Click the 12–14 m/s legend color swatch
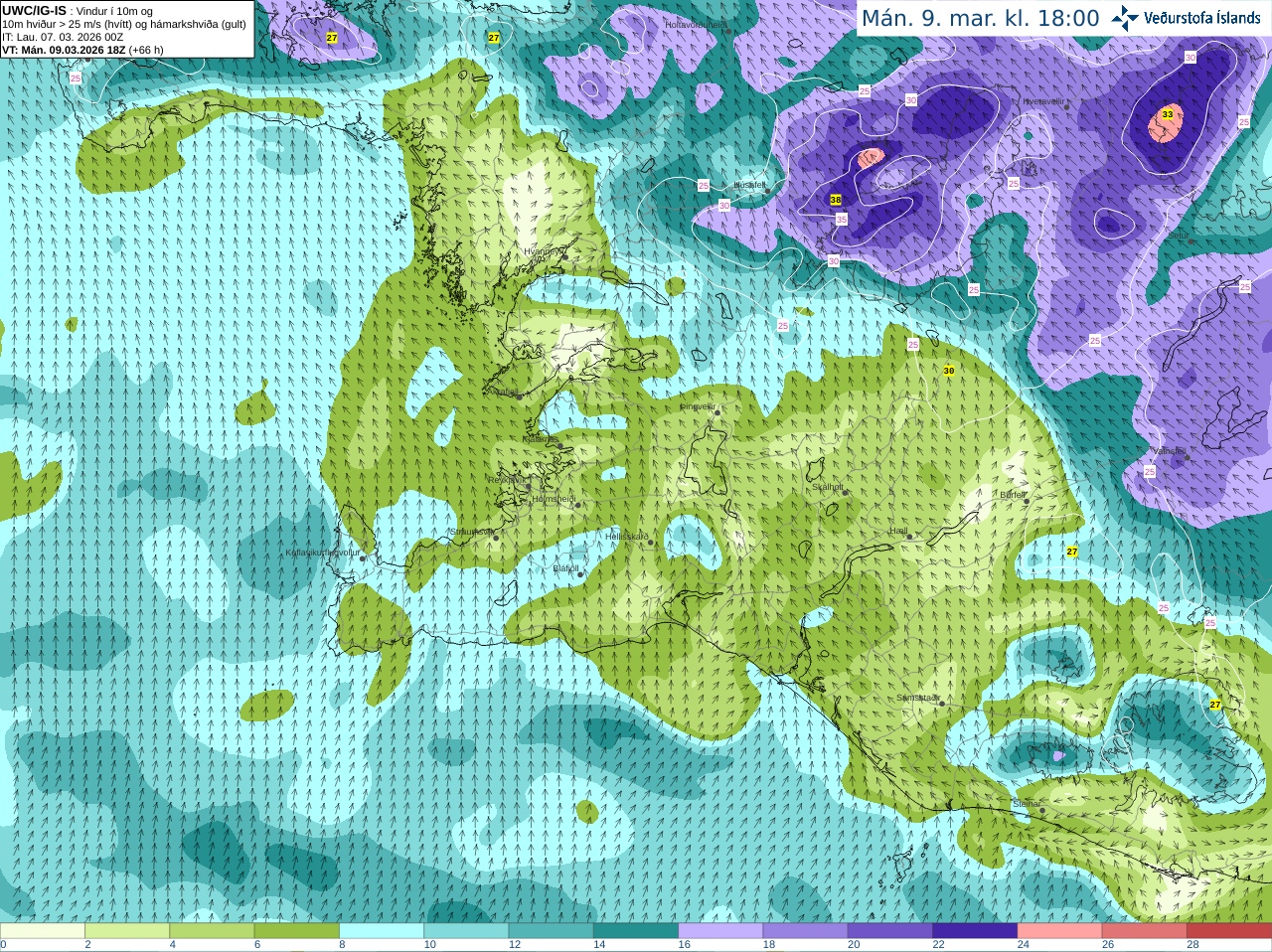1272x952 pixels. coord(552,931)
